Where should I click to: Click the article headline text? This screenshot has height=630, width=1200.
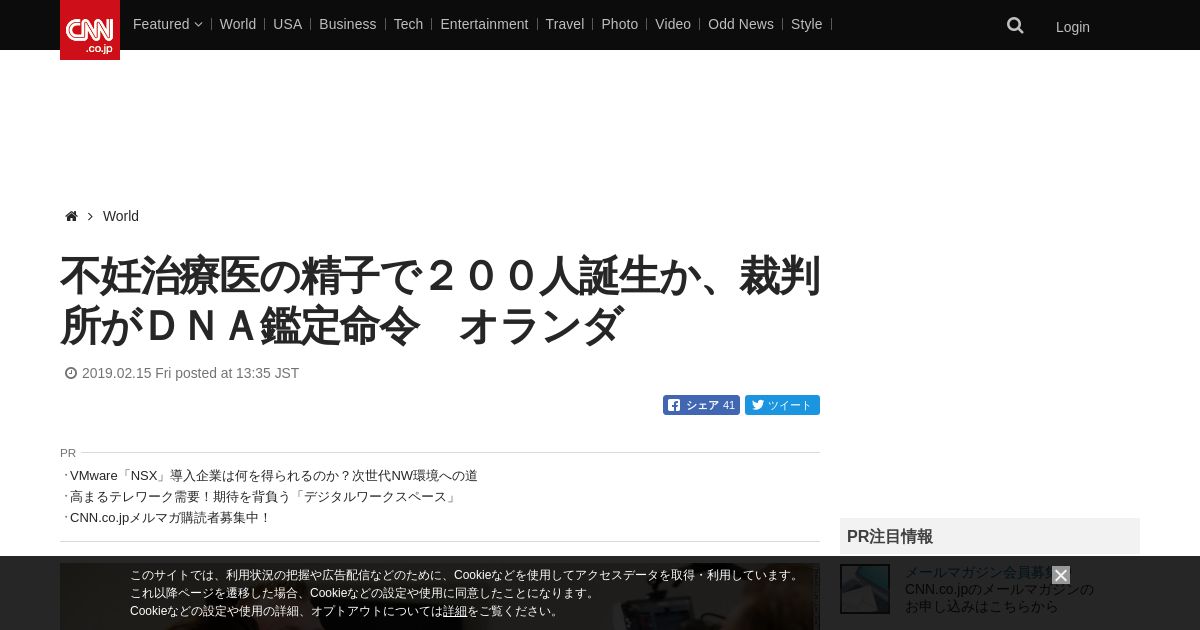click(440, 301)
